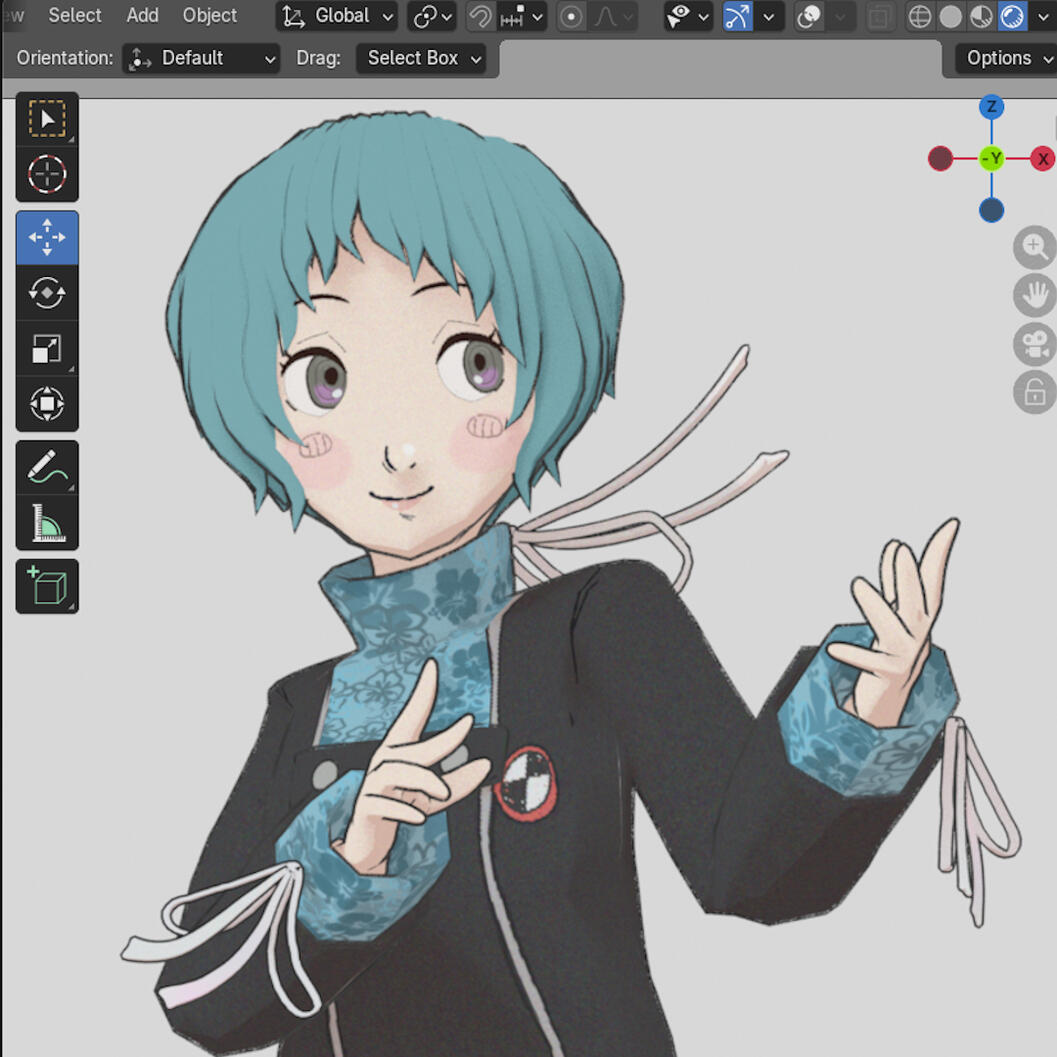The height and width of the screenshot is (1057, 1057).
Task: Select the Scale tool
Action: [x=47, y=349]
